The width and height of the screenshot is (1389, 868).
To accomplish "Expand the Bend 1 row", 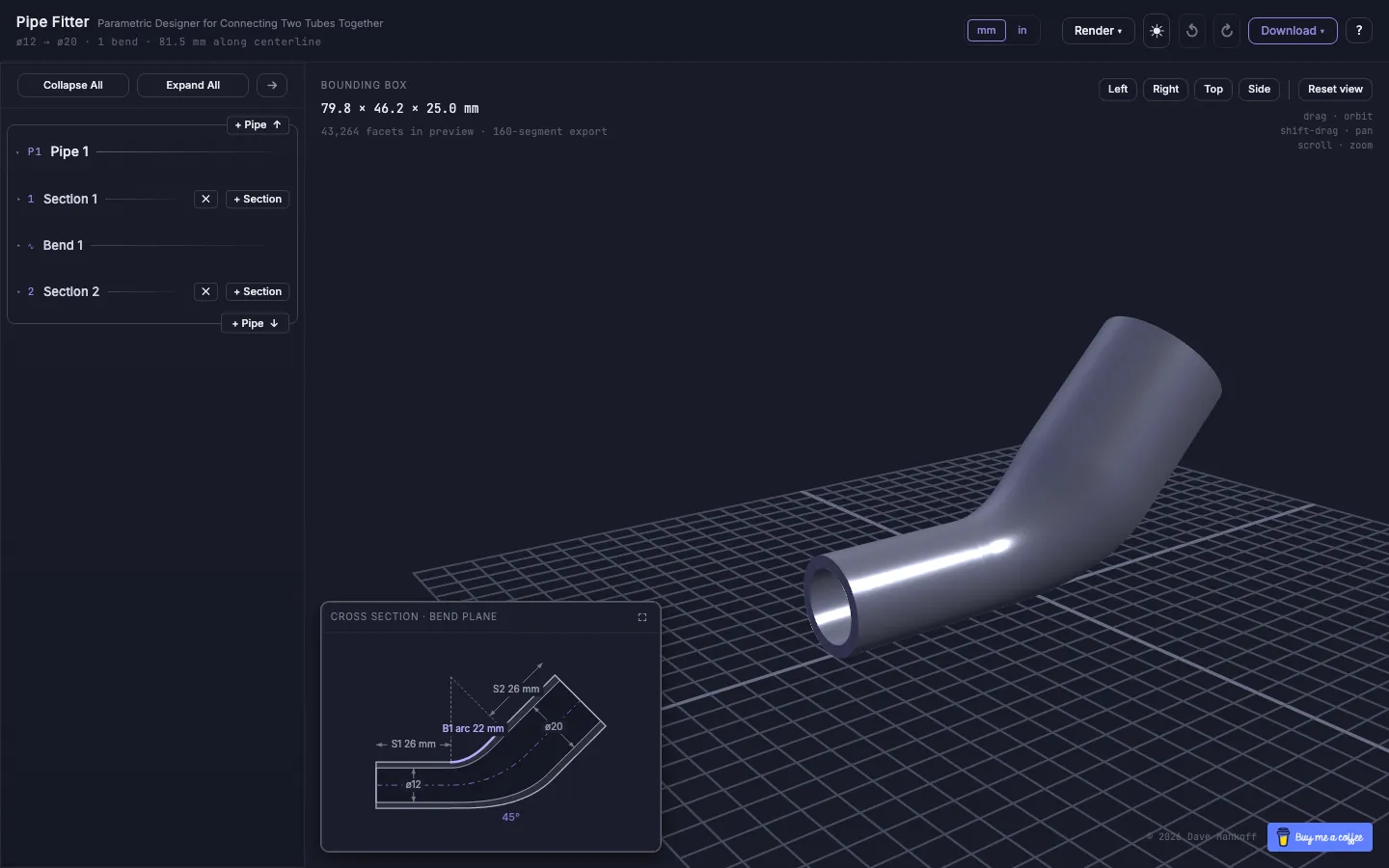I will [x=152, y=245].
